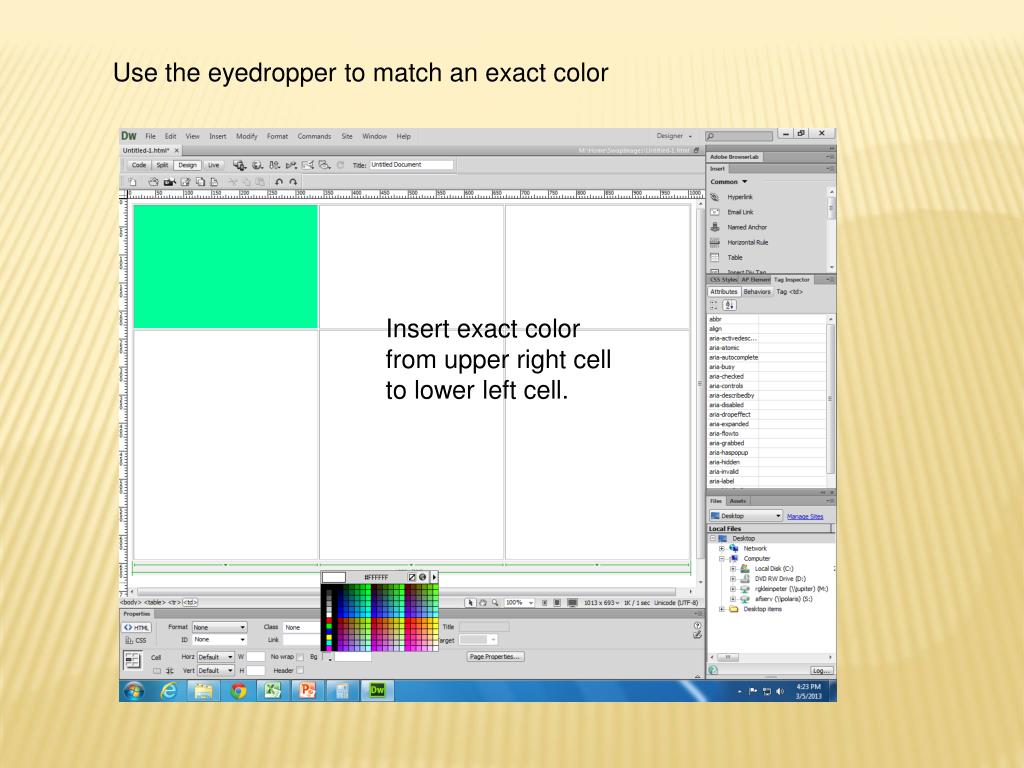Open the Desktop site dropdown in Files panel

(x=745, y=516)
